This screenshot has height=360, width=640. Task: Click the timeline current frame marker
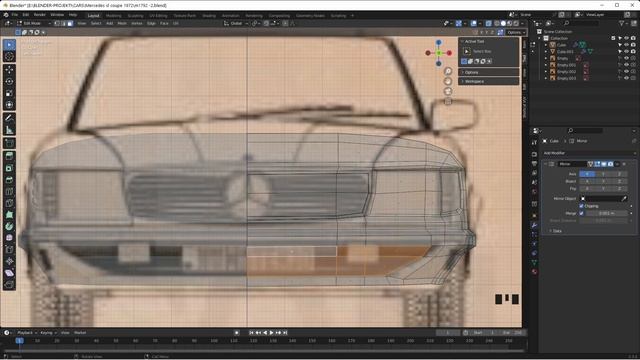click(19, 340)
